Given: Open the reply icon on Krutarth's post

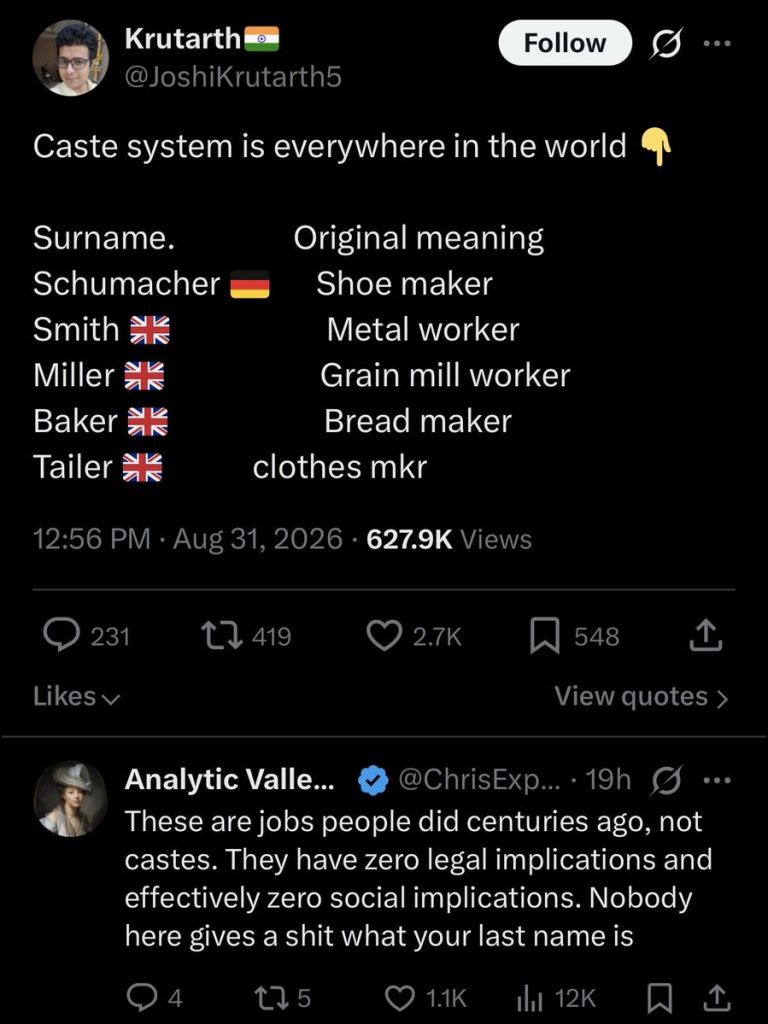Looking at the screenshot, I should [62, 635].
